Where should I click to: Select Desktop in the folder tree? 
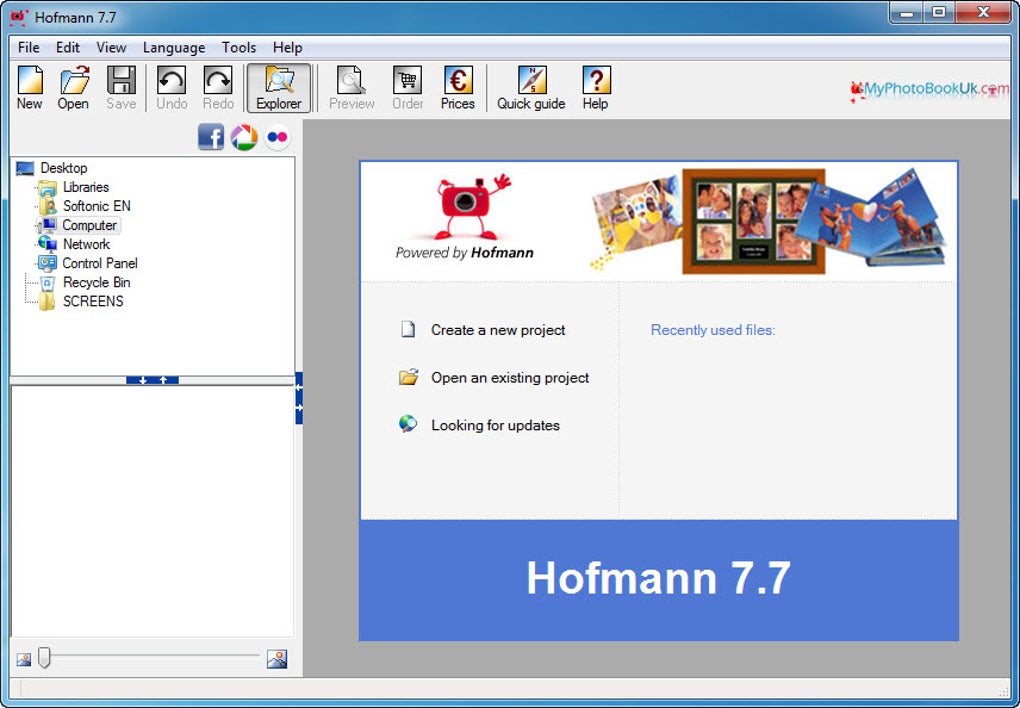pyautogui.click(x=64, y=168)
